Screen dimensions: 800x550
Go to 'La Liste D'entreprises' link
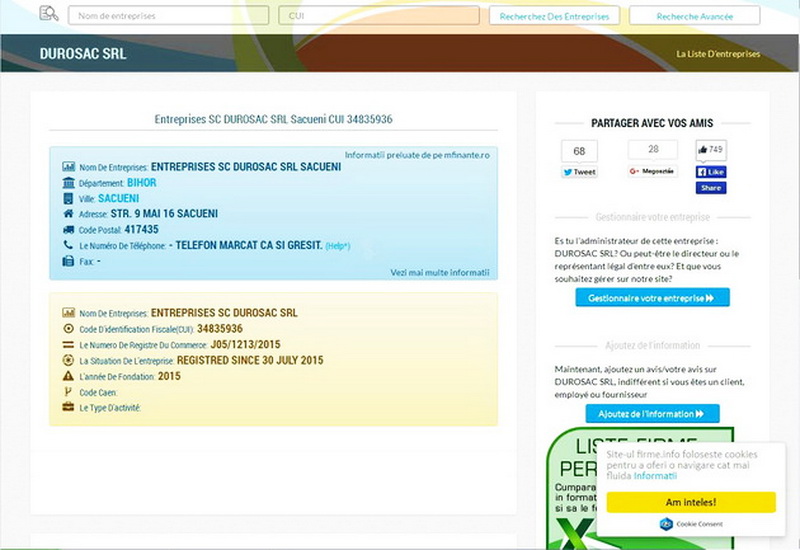[x=718, y=54]
